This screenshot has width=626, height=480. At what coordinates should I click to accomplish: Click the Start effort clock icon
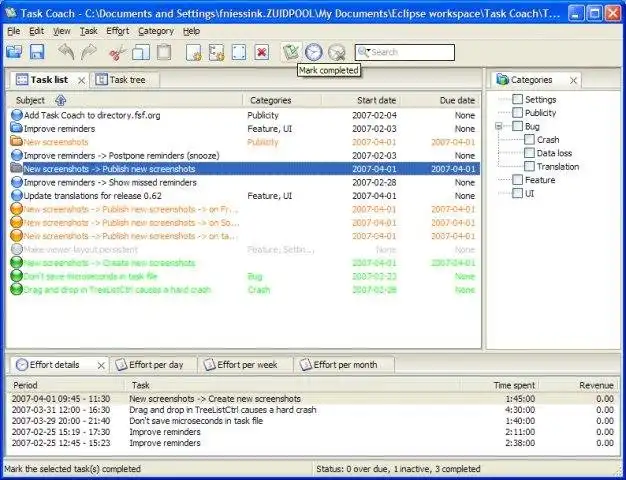click(314, 52)
